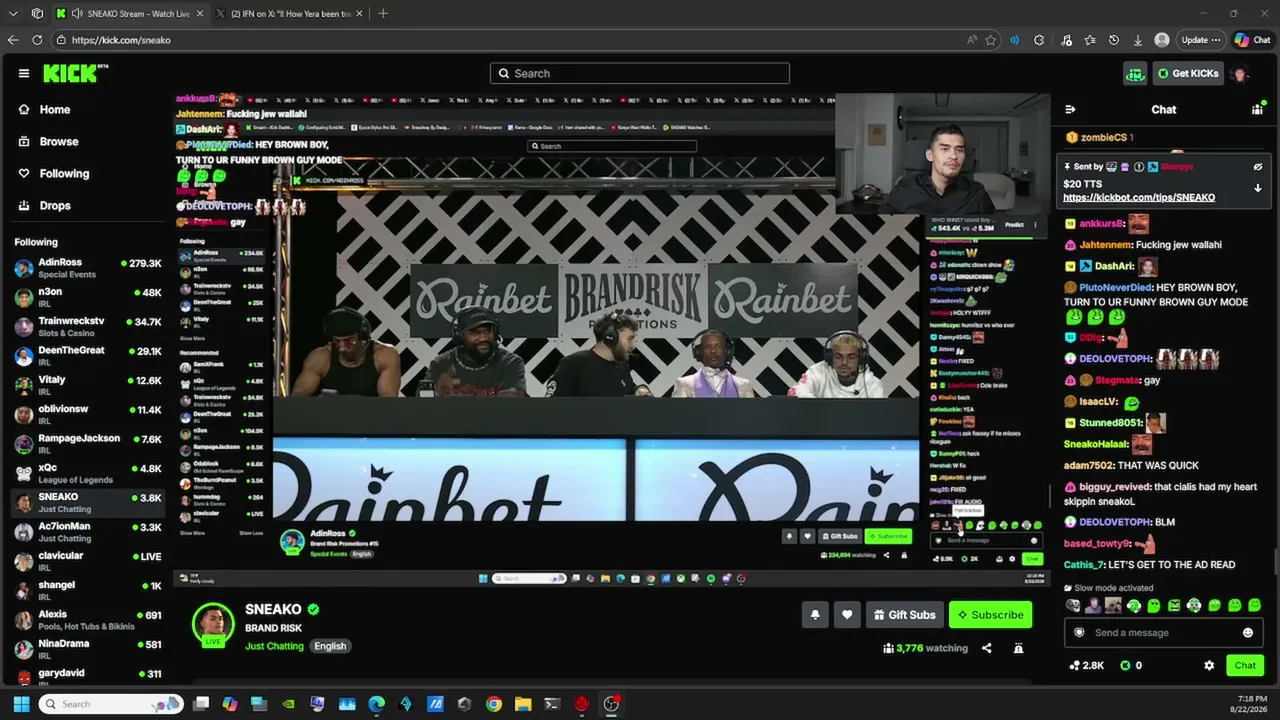The width and height of the screenshot is (1280, 720).
Task: Open the emoji picker in chat
Action: point(1248,633)
